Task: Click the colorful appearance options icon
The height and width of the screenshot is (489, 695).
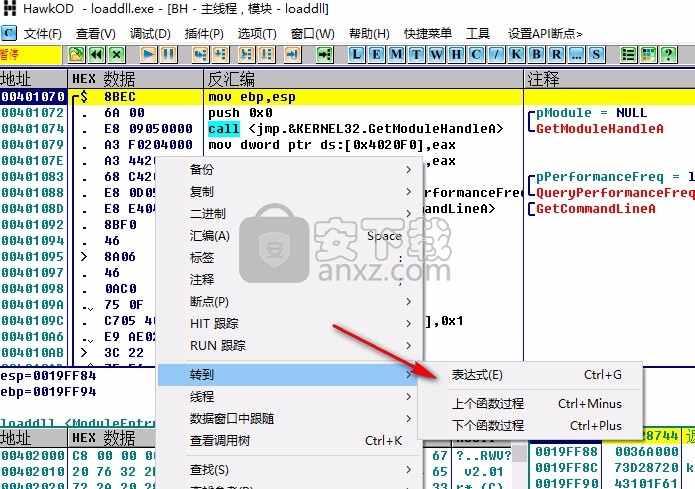Action: pos(648,55)
